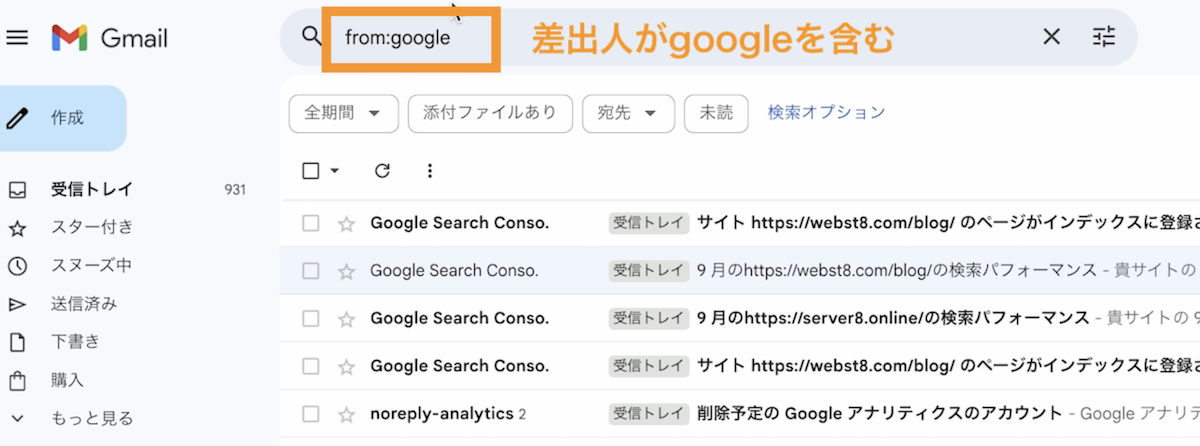1200x446 pixels.
Task: Open the three-dot more actions menu
Action: (430, 171)
